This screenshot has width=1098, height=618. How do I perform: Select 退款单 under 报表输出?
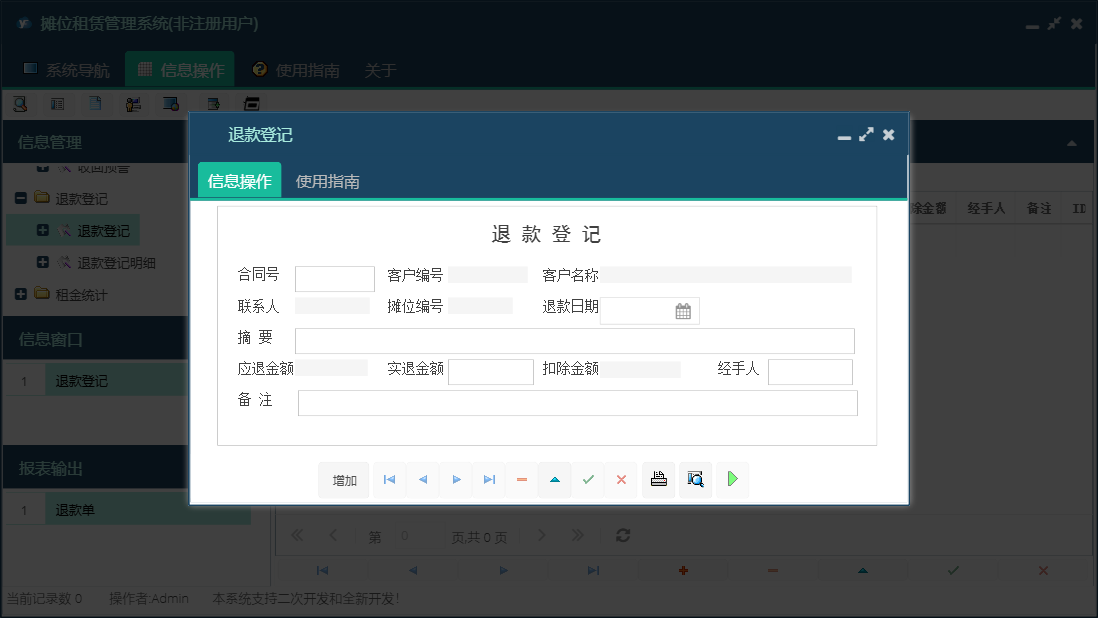point(73,508)
